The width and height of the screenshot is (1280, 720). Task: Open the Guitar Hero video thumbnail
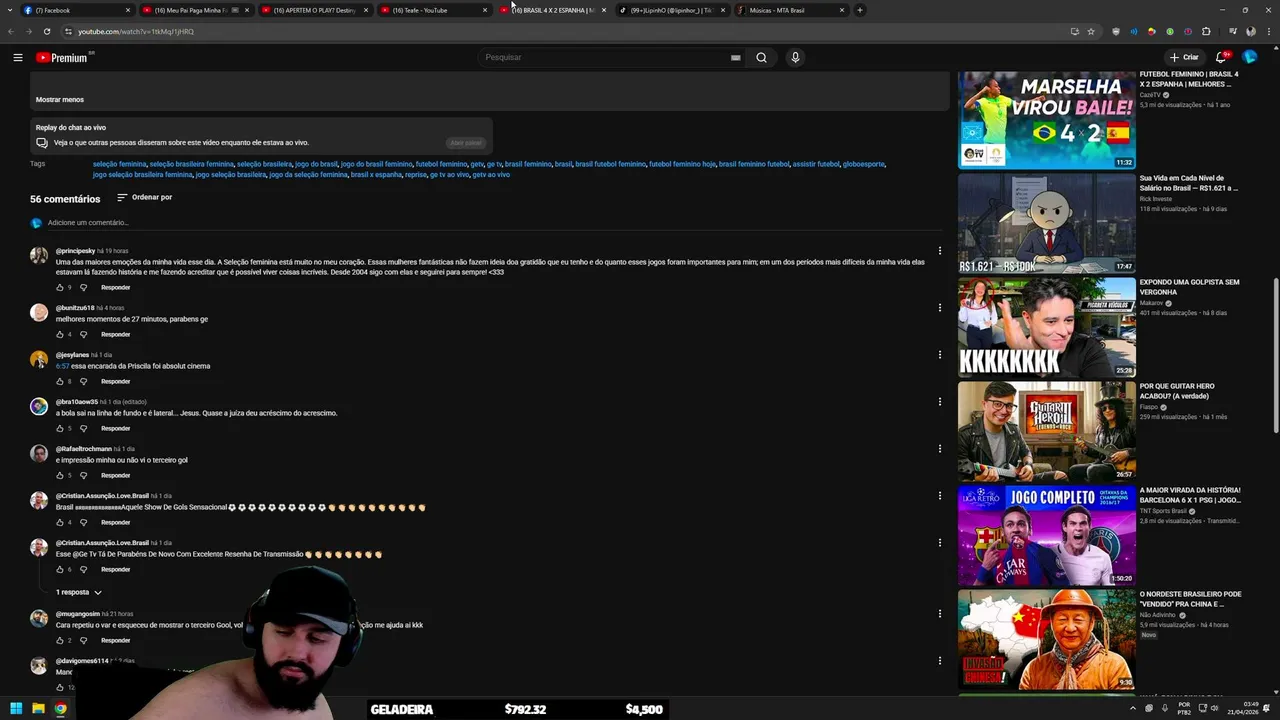tap(1046, 431)
